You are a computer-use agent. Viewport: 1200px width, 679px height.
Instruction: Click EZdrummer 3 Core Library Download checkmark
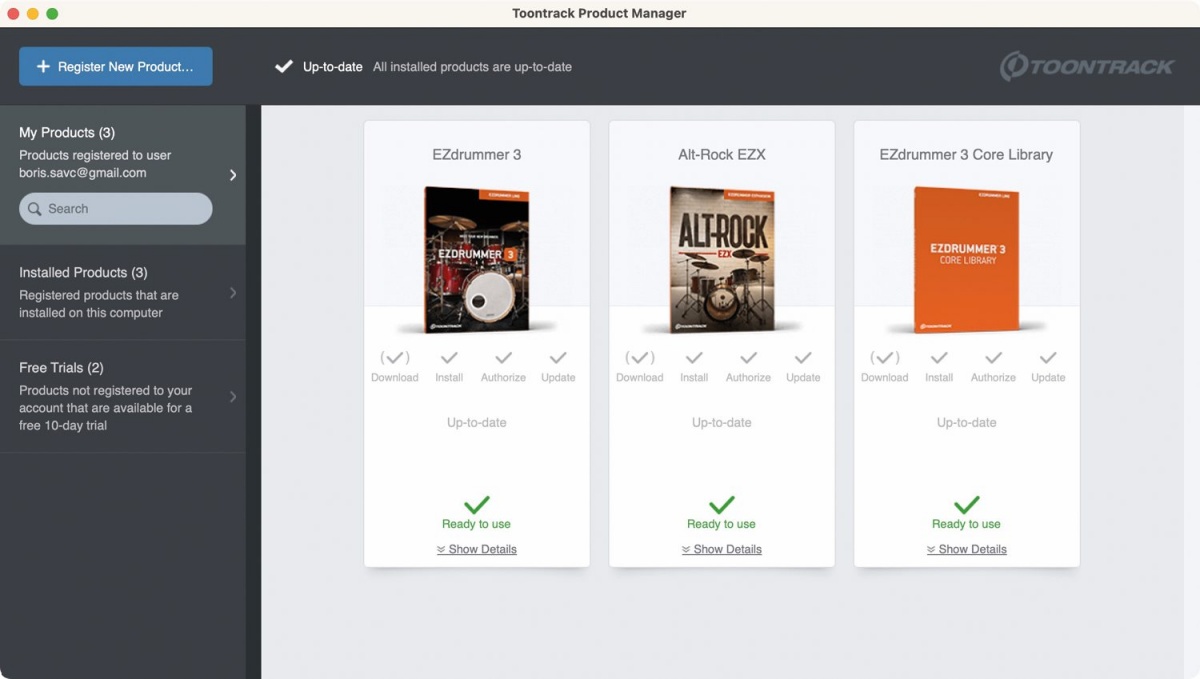[x=885, y=357]
